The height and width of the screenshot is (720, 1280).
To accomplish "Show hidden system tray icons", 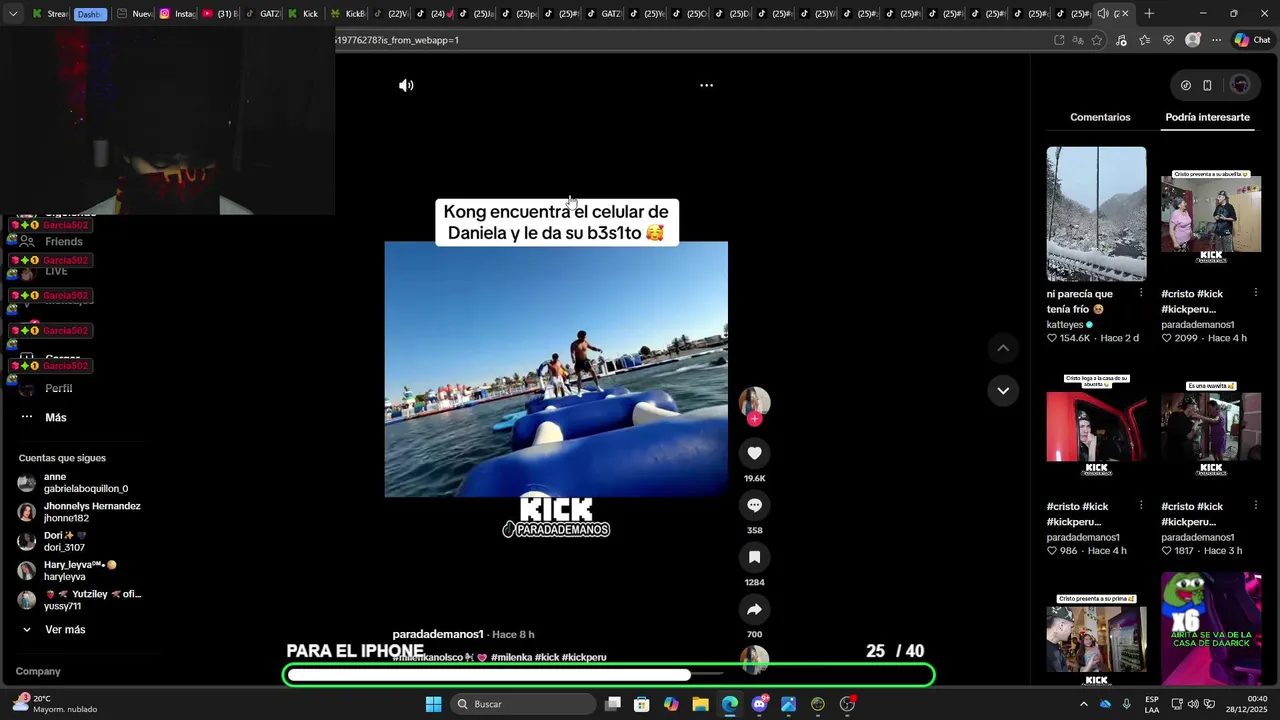I will pos(1083,704).
